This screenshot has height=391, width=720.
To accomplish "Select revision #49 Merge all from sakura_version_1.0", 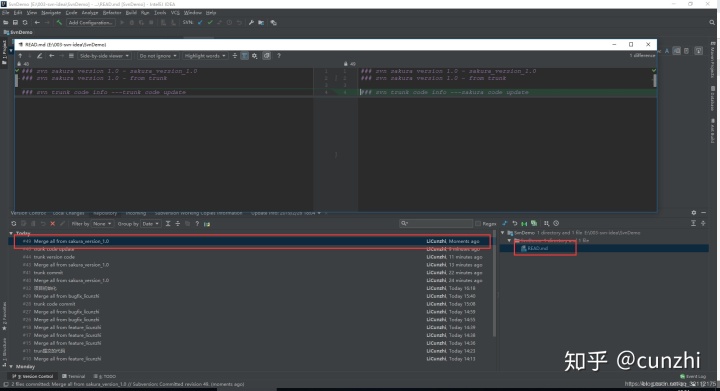I will coord(252,241).
